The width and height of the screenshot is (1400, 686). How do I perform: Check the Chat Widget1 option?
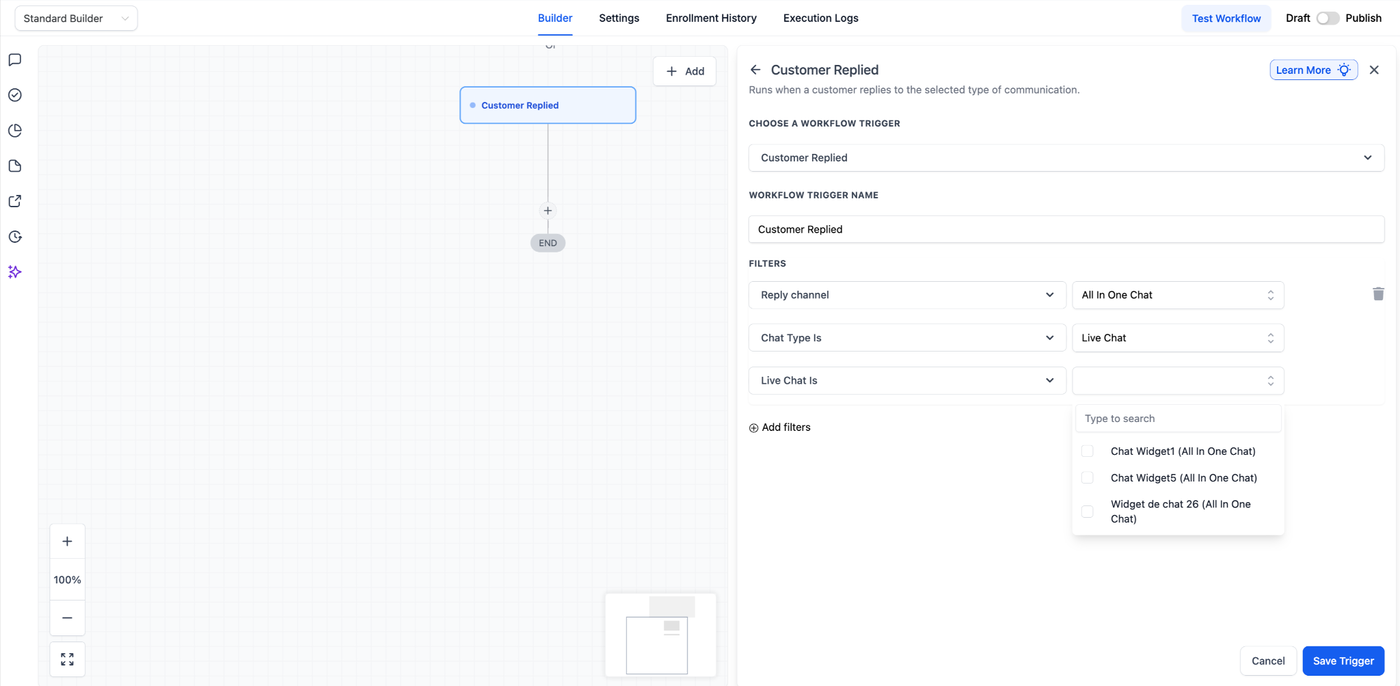point(1088,451)
